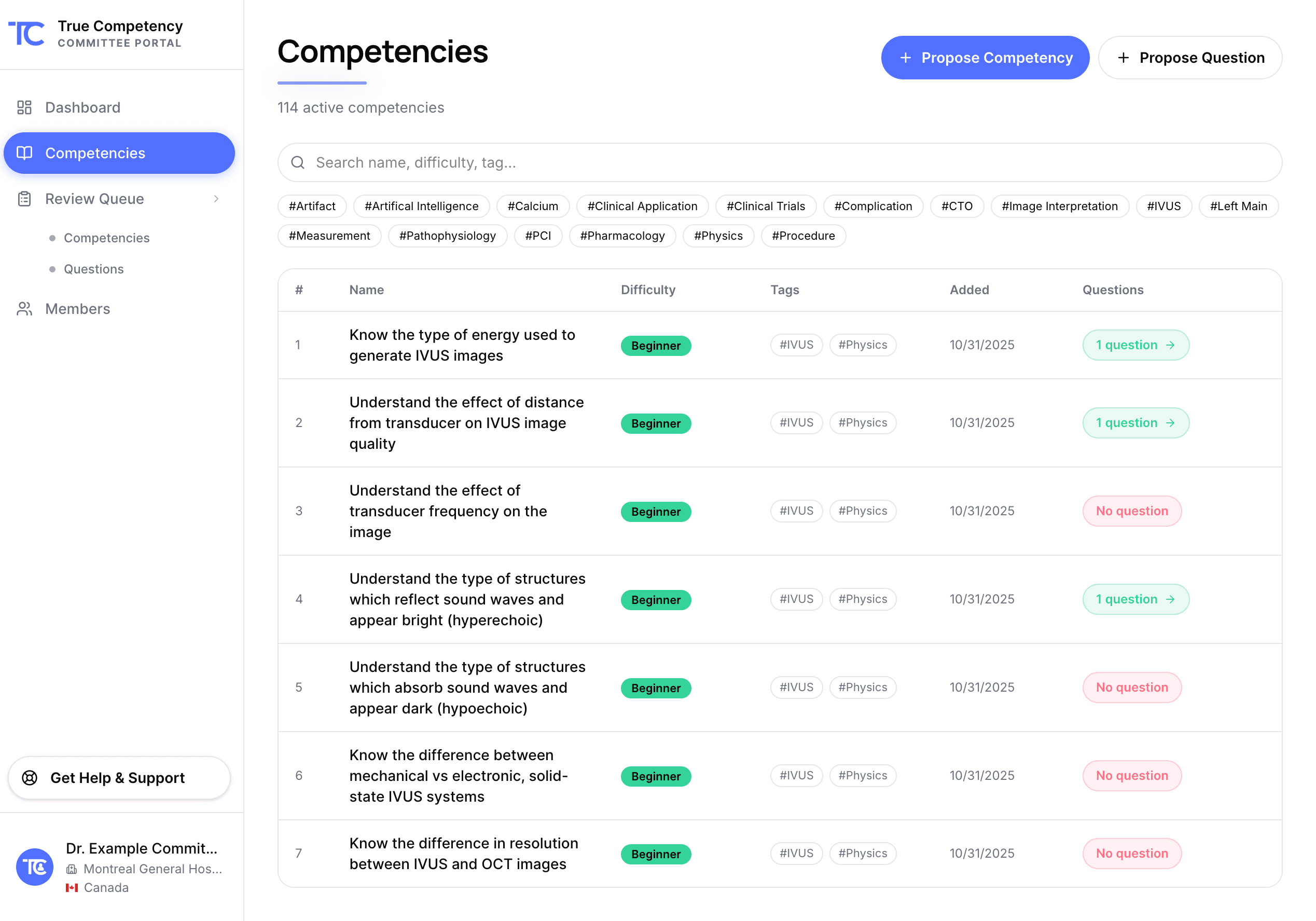Click the Beginner difficulty badge on row 2
Screen dimensions: 1316x921
click(656, 423)
